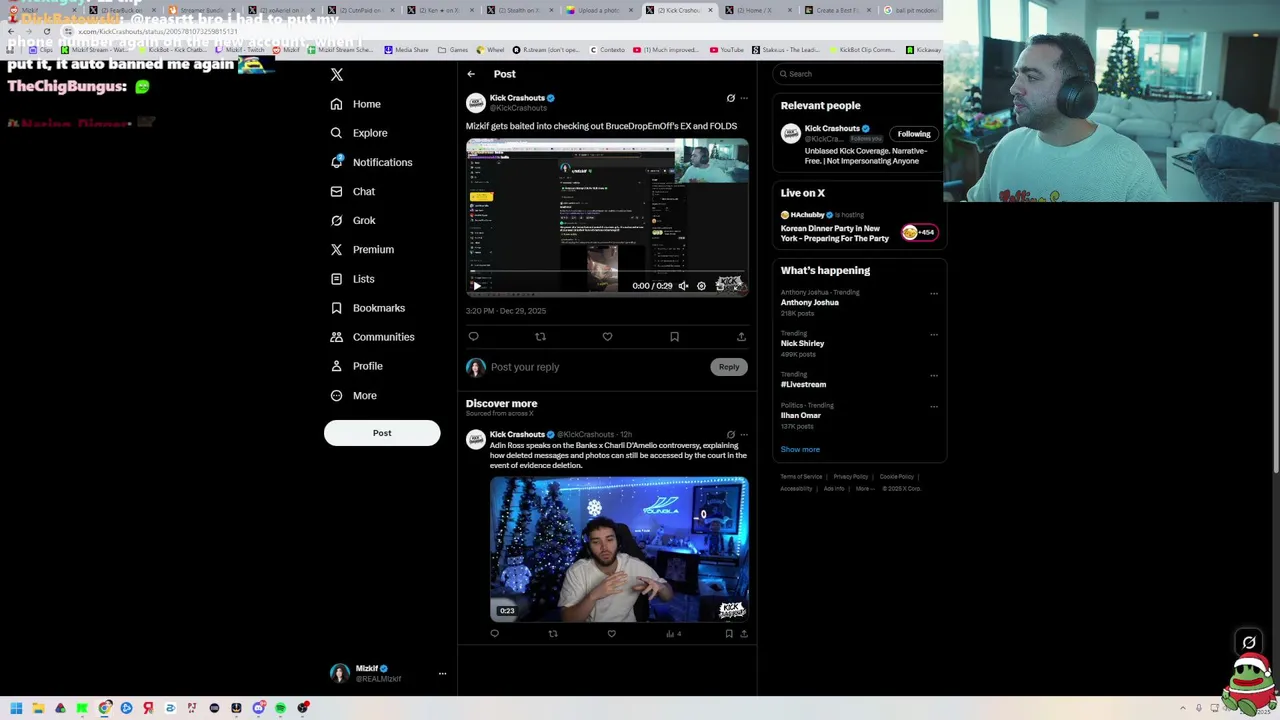Bookmark the Adin Ross post
This screenshot has height=720, width=1280.
pyautogui.click(x=729, y=634)
